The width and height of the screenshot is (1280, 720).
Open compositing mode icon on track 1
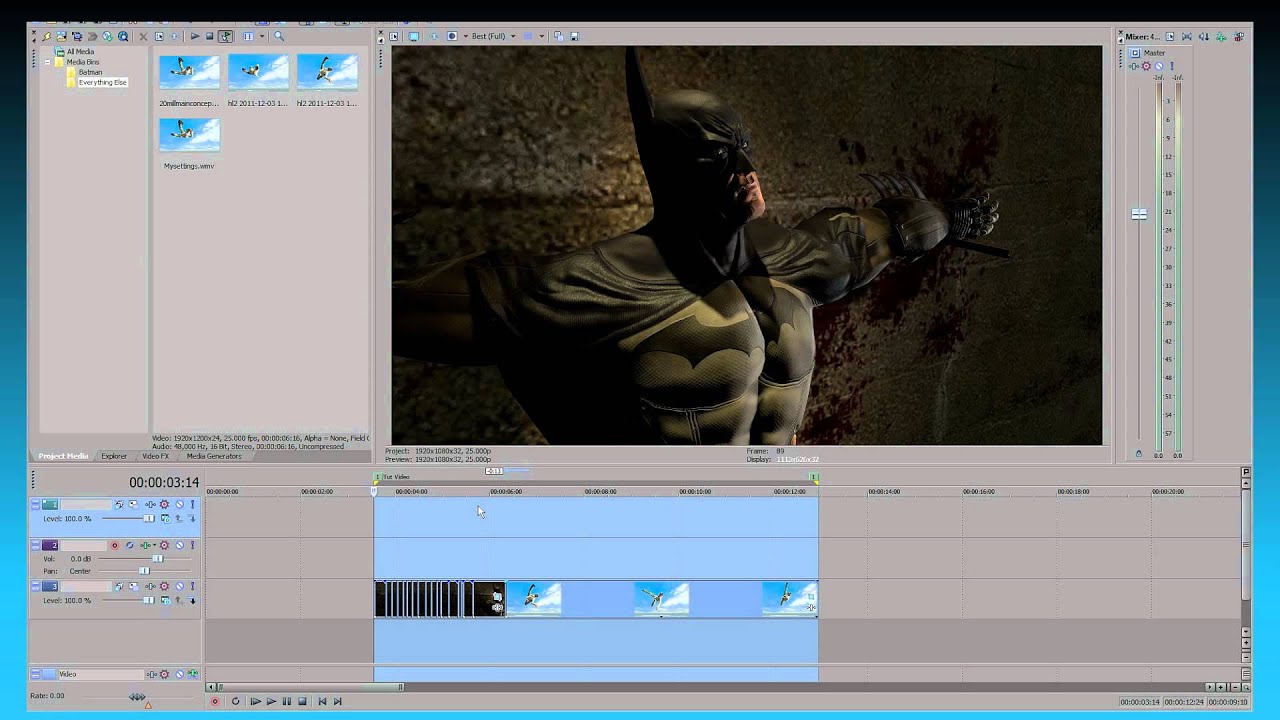166,519
